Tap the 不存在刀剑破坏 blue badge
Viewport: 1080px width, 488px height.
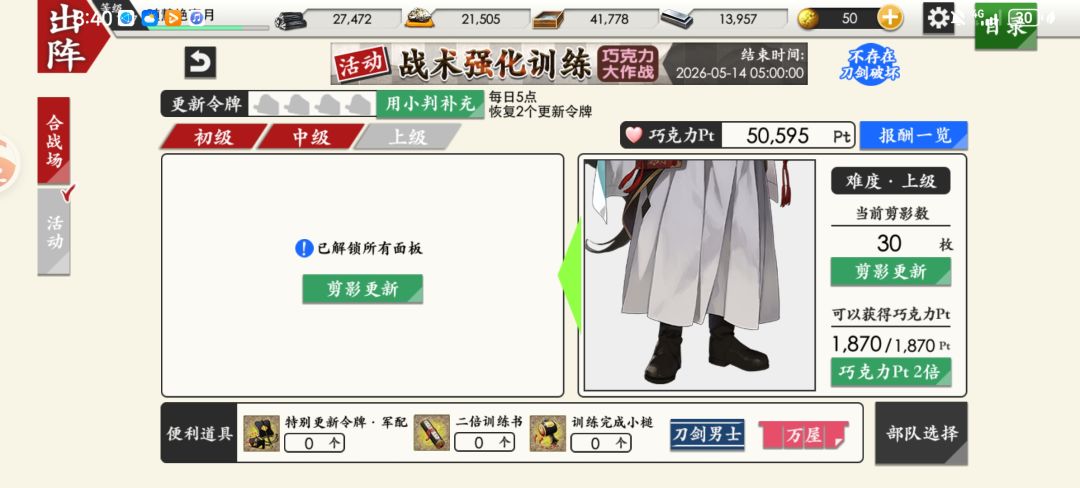869,64
